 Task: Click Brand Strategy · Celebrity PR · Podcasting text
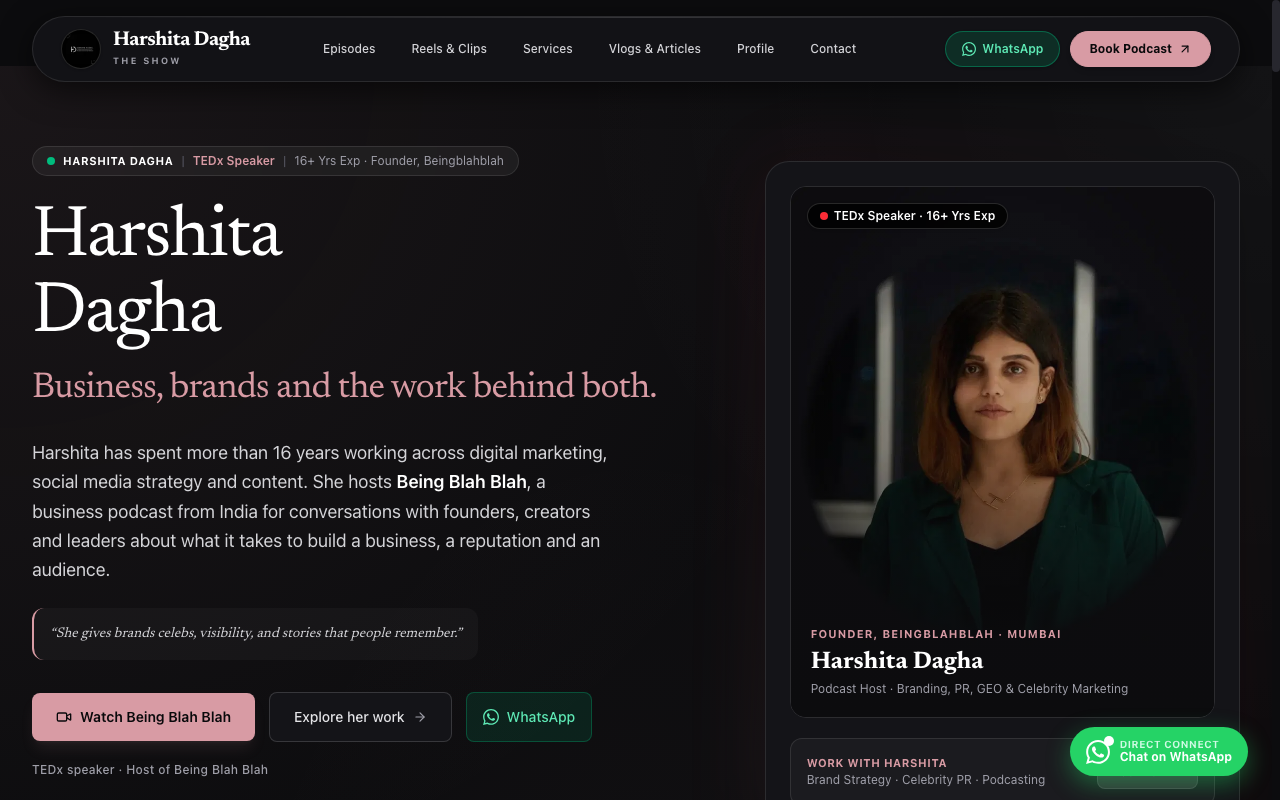926,780
